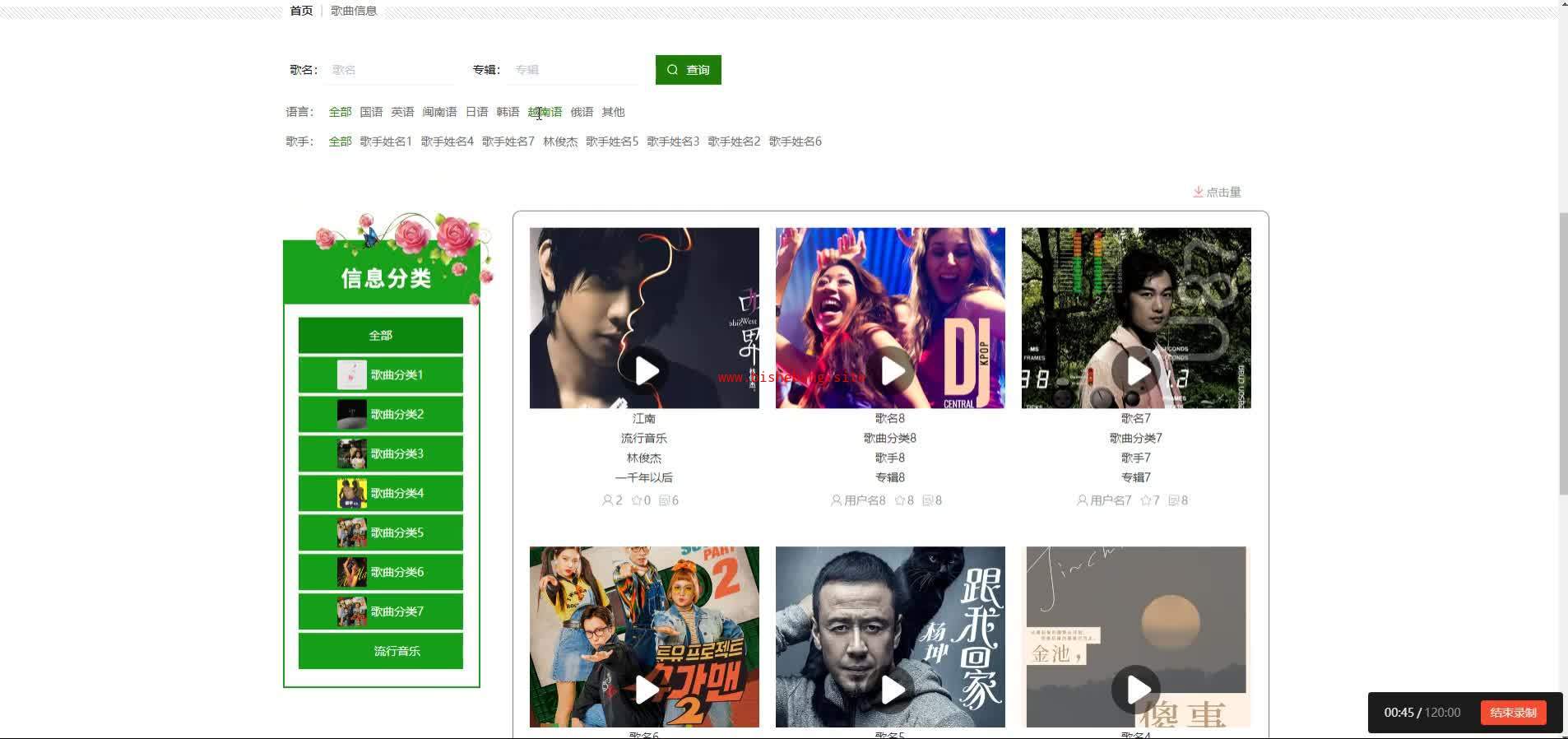Go to the 首页 home tab
Viewport: 1568px width, 739px height.
click(x=301, y=11)
